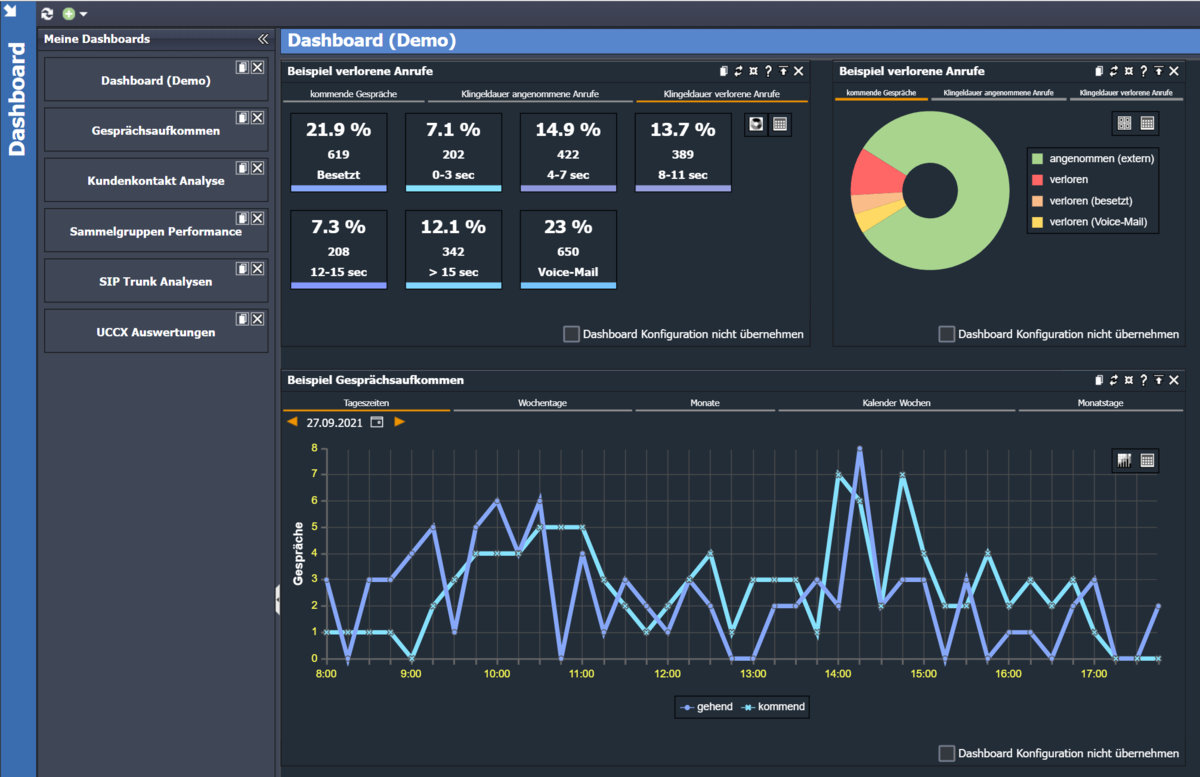Refresh the Beispiel Gesprächsaufkommen widget
The height and width of the screenshot is (777, 1200).
(x=1114, y=380)
